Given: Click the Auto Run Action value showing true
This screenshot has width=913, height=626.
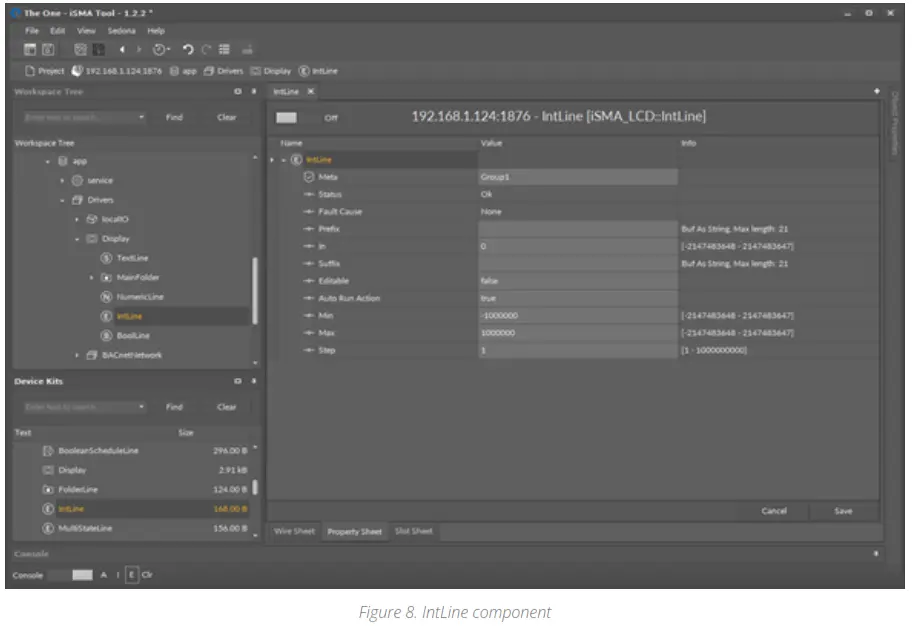Looking at the screenshot, I should [x=578, y=298].
